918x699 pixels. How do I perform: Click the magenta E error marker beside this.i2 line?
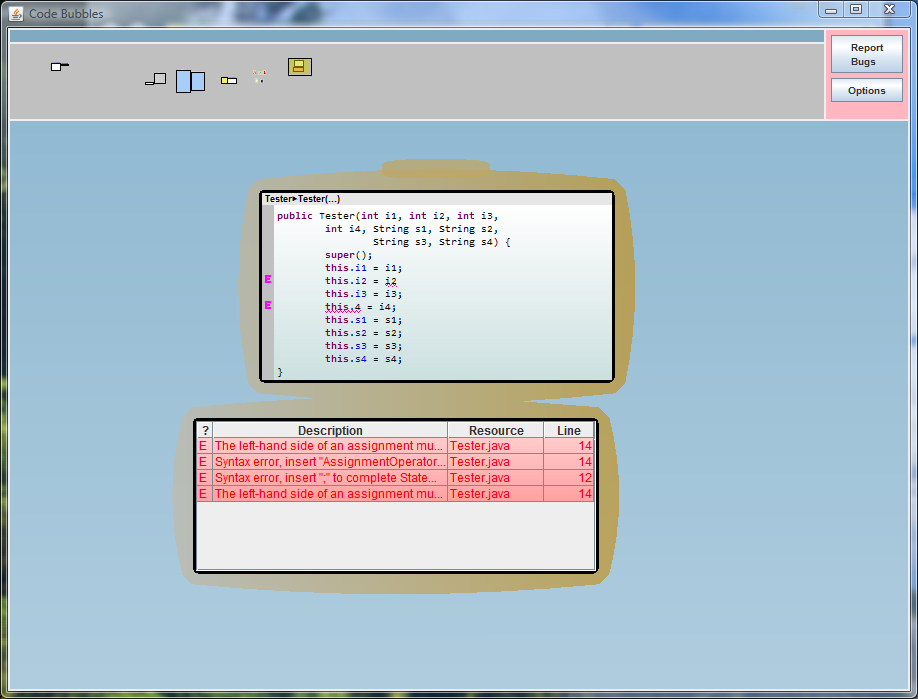pos(268,280)
